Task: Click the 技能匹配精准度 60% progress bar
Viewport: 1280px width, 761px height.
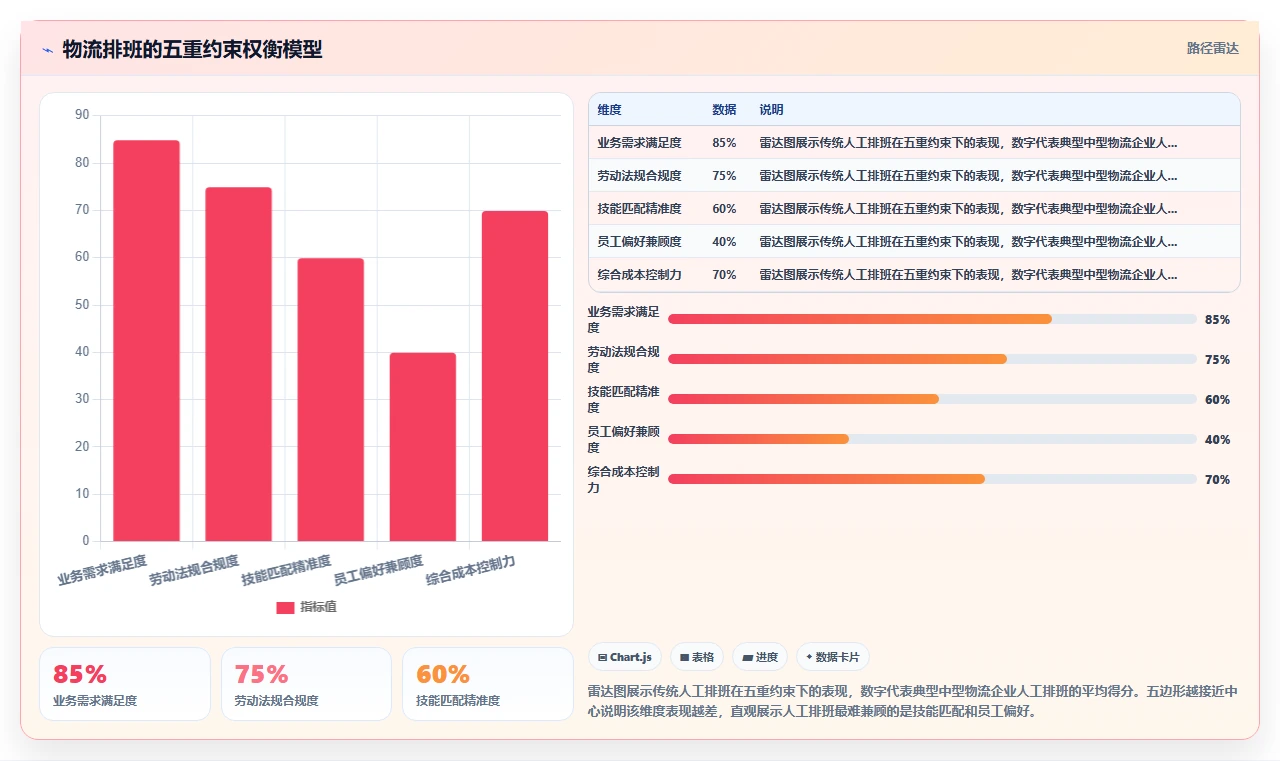Action: coord(932,399)
